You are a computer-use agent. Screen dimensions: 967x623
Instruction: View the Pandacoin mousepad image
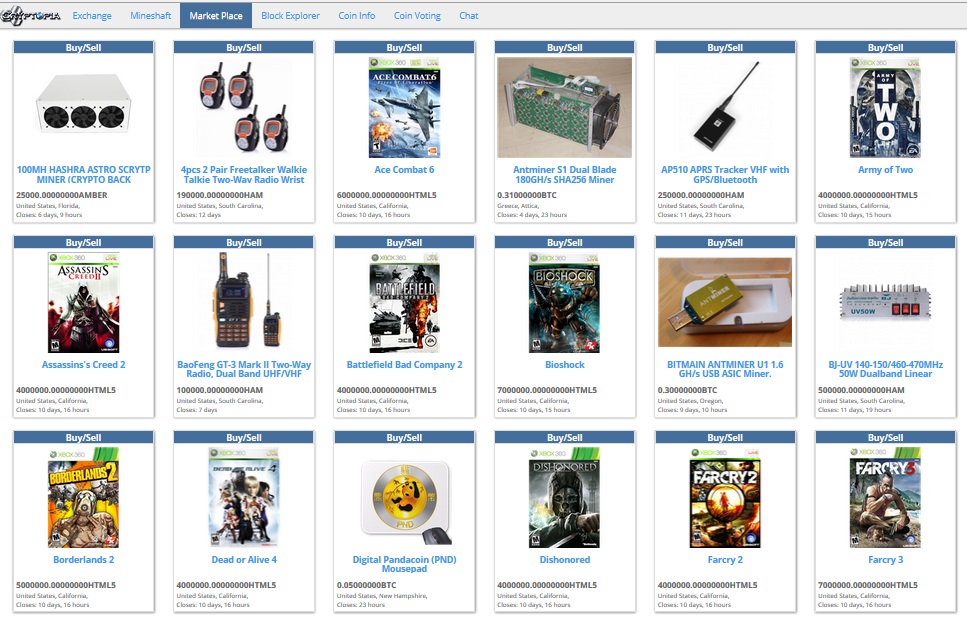tap(406, 503)
